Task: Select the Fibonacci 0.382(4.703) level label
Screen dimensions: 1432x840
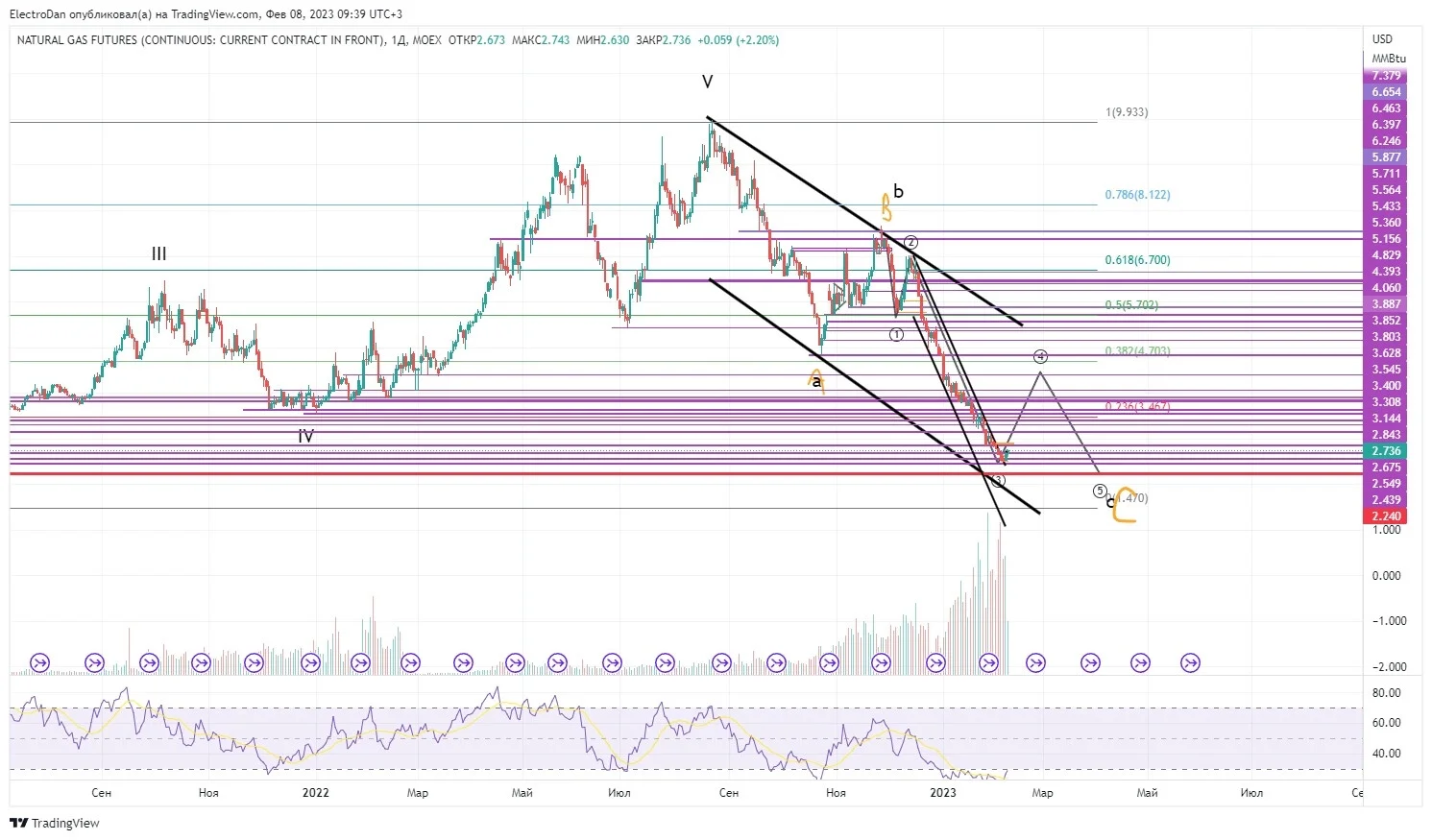Action: tap(1137, 351)
